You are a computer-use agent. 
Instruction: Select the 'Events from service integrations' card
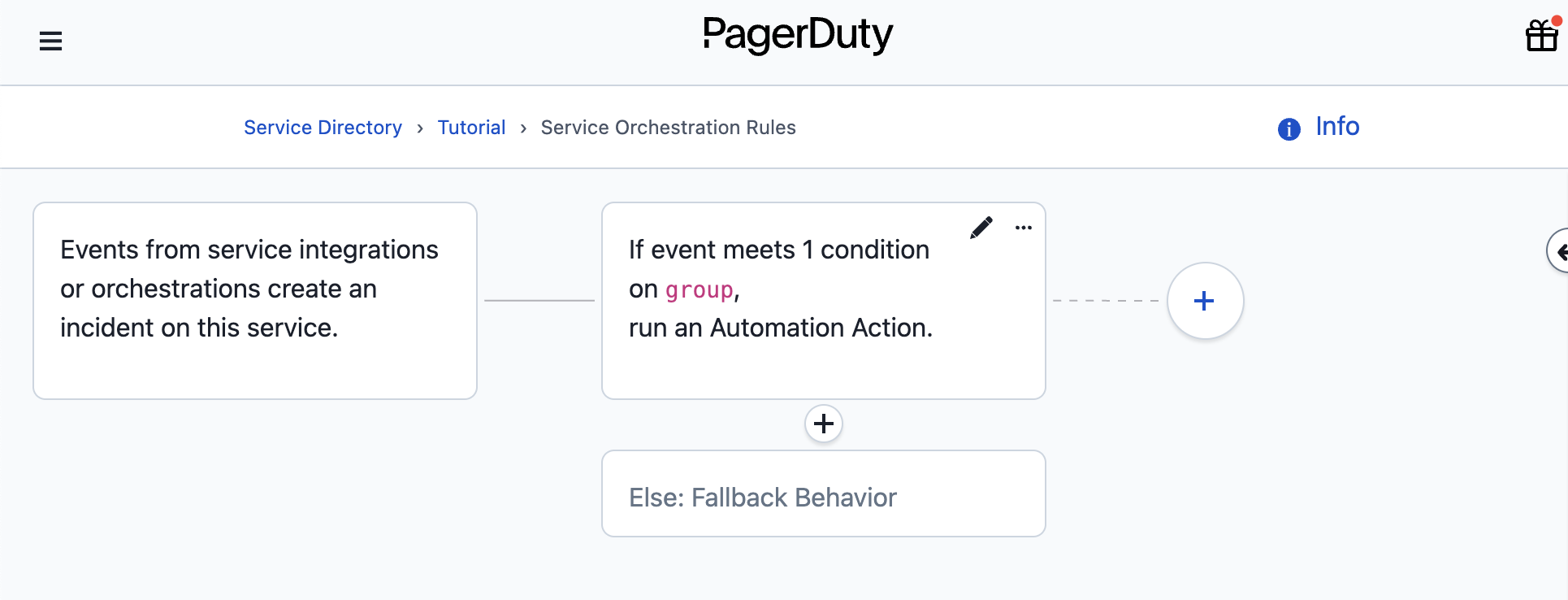point(255,301)
